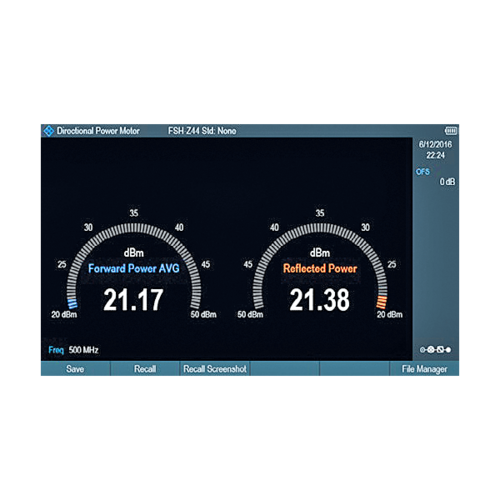
Task: Click the 22:24 clock time
Action: pos(435,155)
